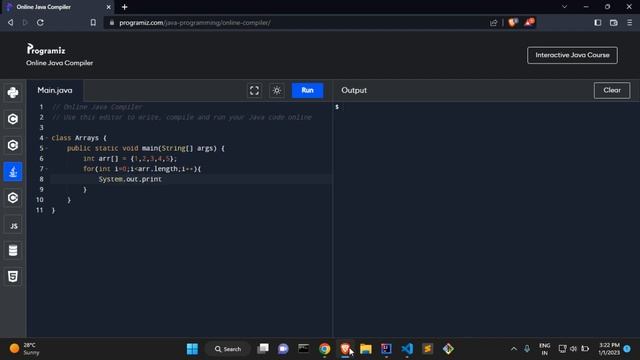
Task: Open the network tray icon
Action: click(x=562, y=349)
